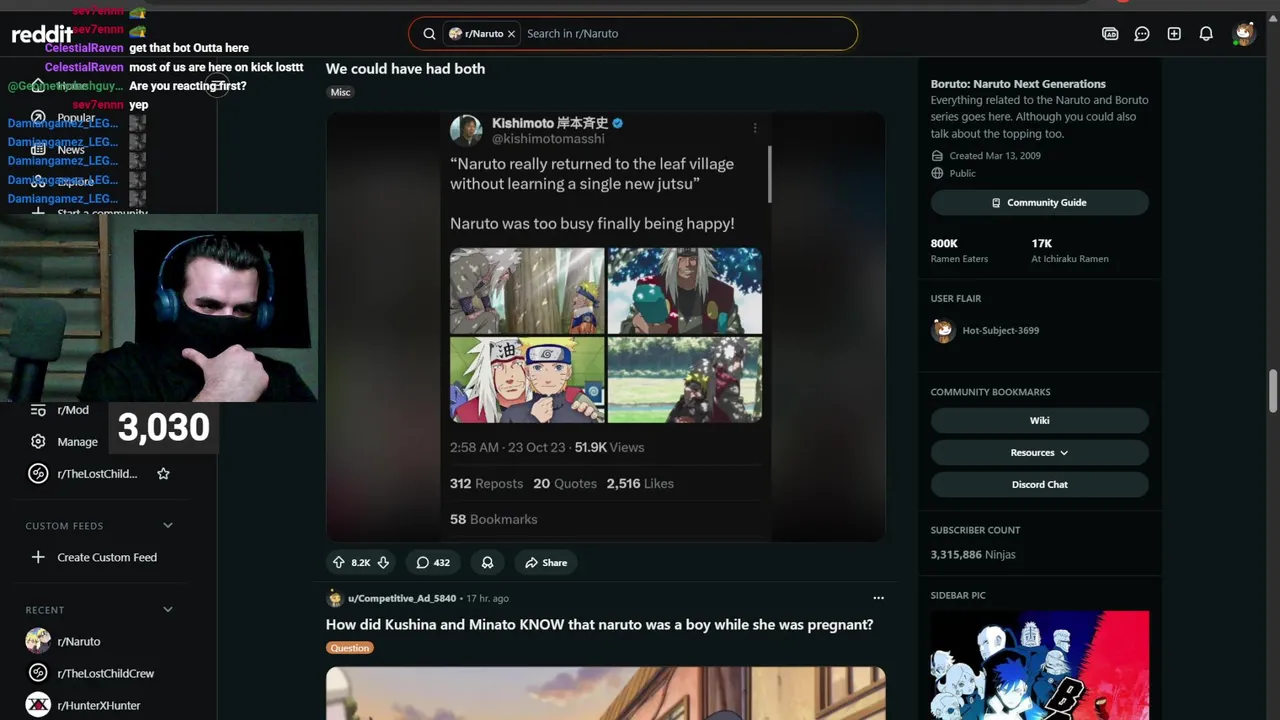1280x720 pixels.
Task: Click the Public visibility label
Action: (x=962, y=173)
